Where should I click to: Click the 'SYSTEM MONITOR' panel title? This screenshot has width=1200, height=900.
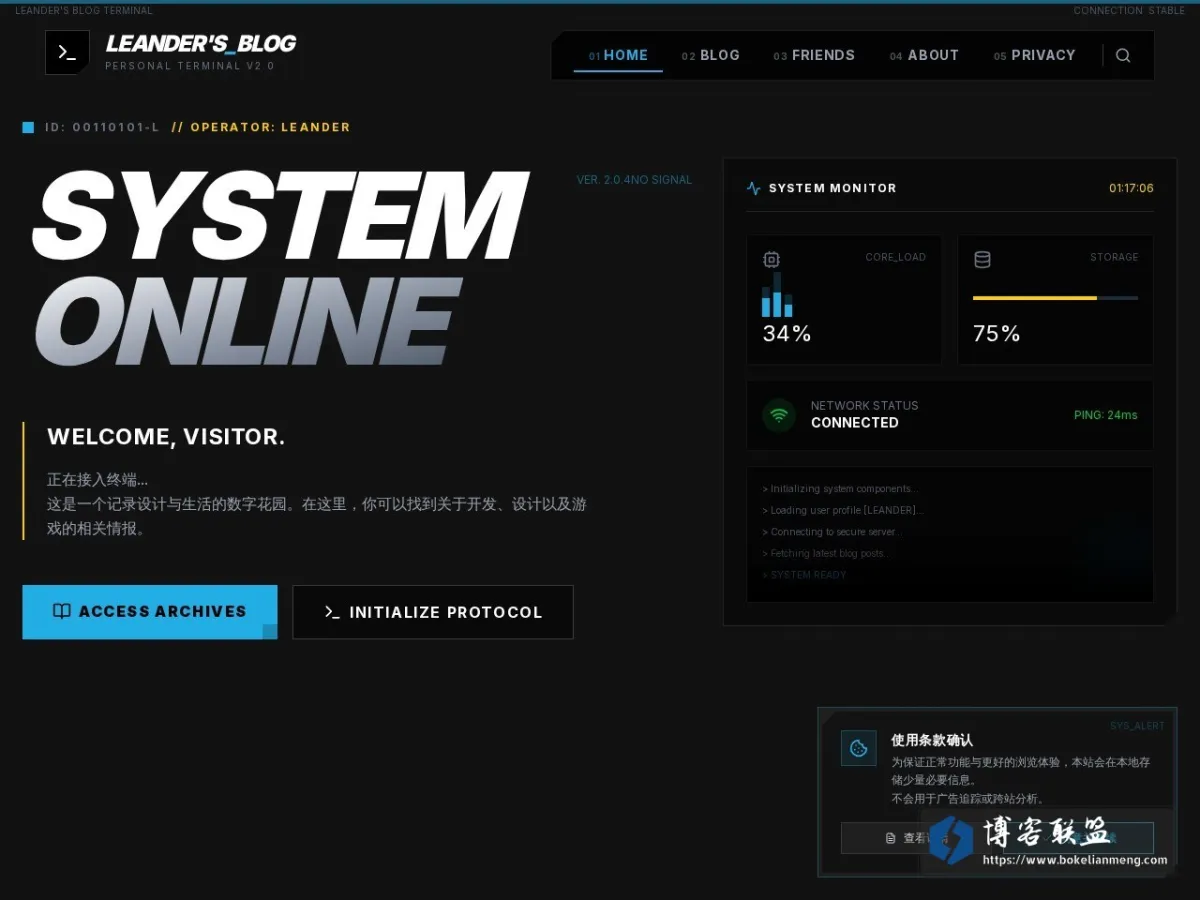pos(833,188)
